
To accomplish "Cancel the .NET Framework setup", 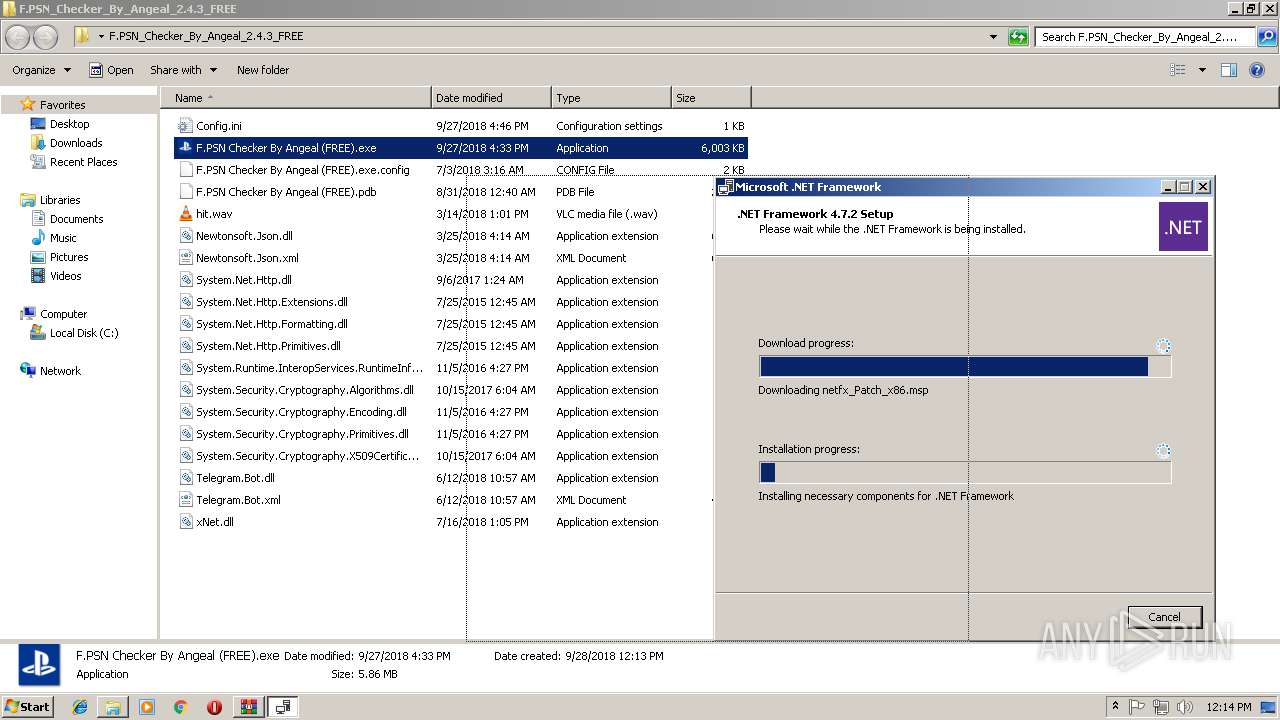I will point(1164,617).
